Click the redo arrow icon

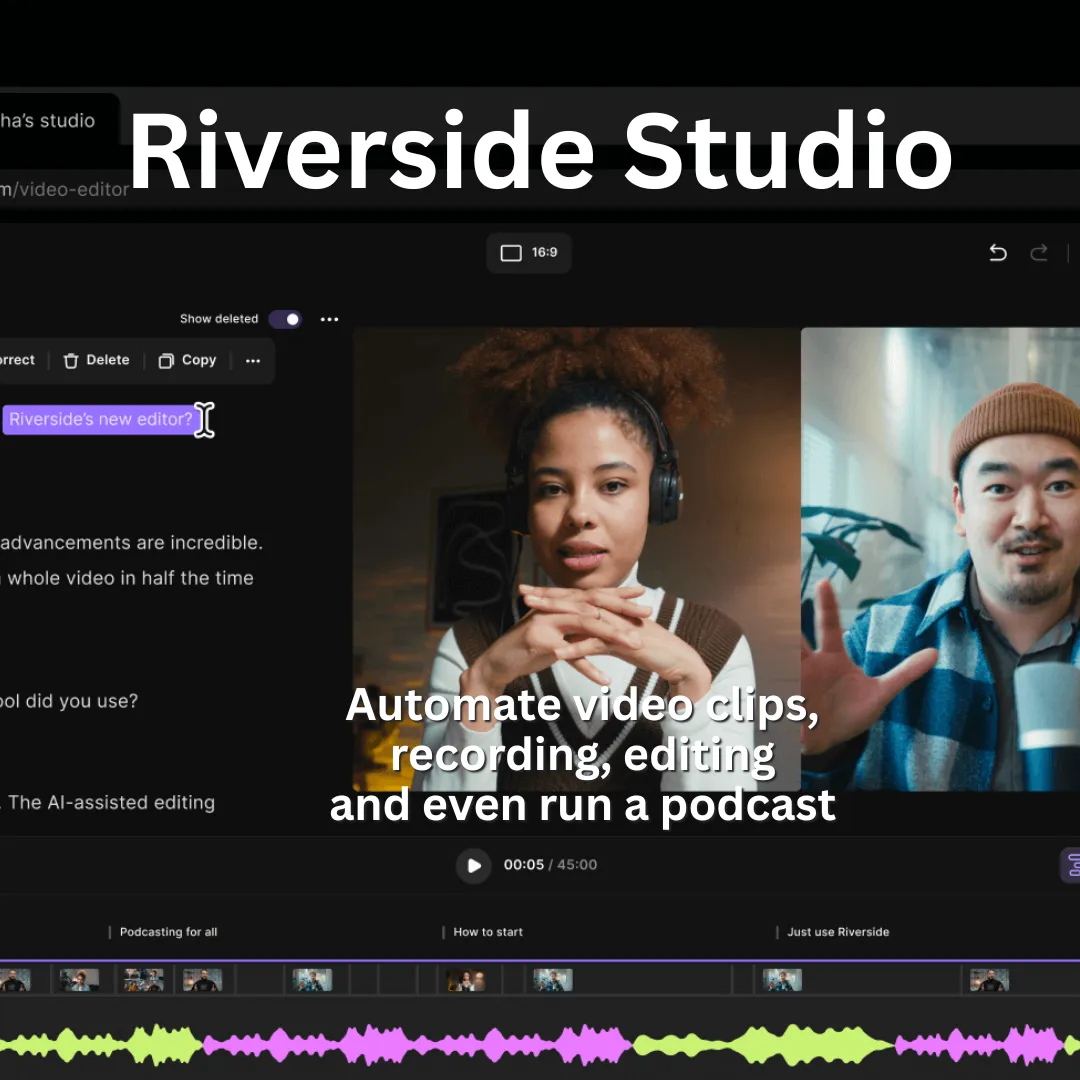[1039, 253]
